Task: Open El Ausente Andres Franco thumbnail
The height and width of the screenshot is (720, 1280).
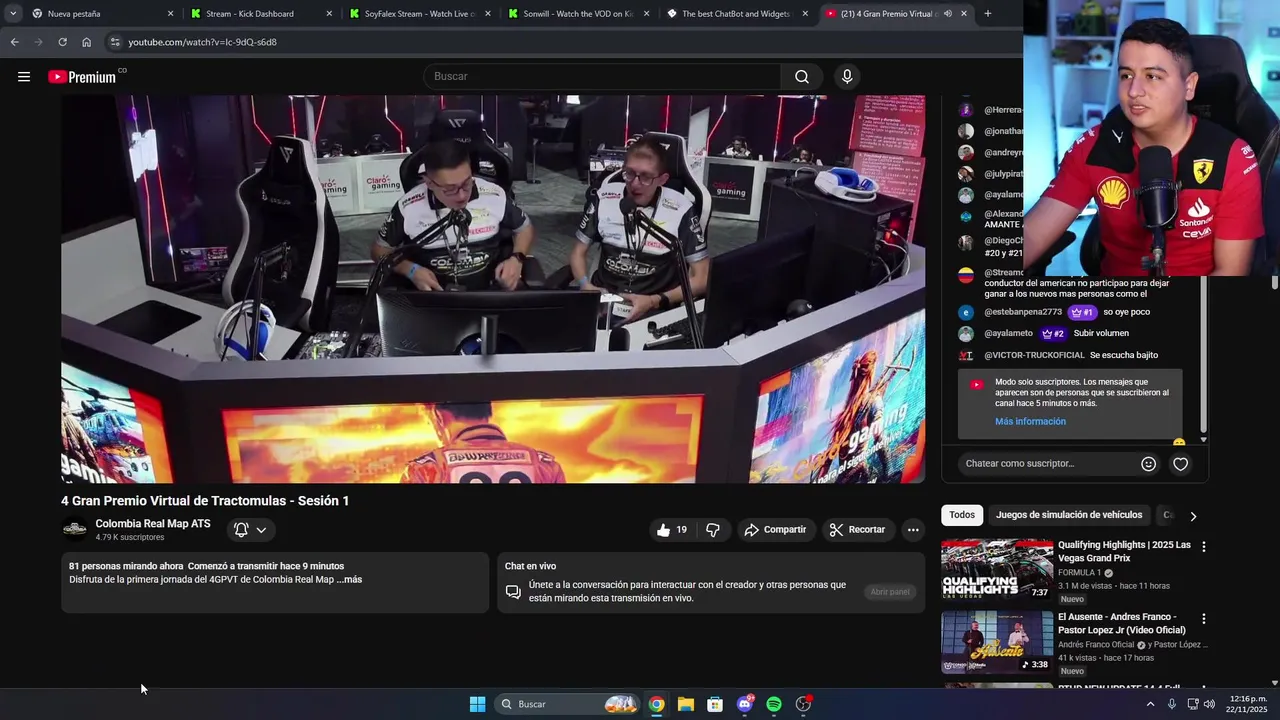Action: [x=997, y=643]
